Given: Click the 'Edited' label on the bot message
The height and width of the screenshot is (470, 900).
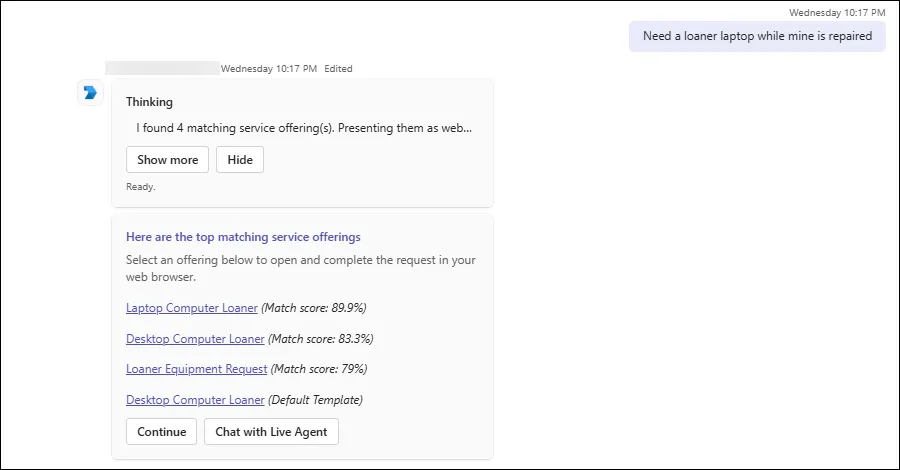Looking at the screenshot, I should (x=338, y=69).
